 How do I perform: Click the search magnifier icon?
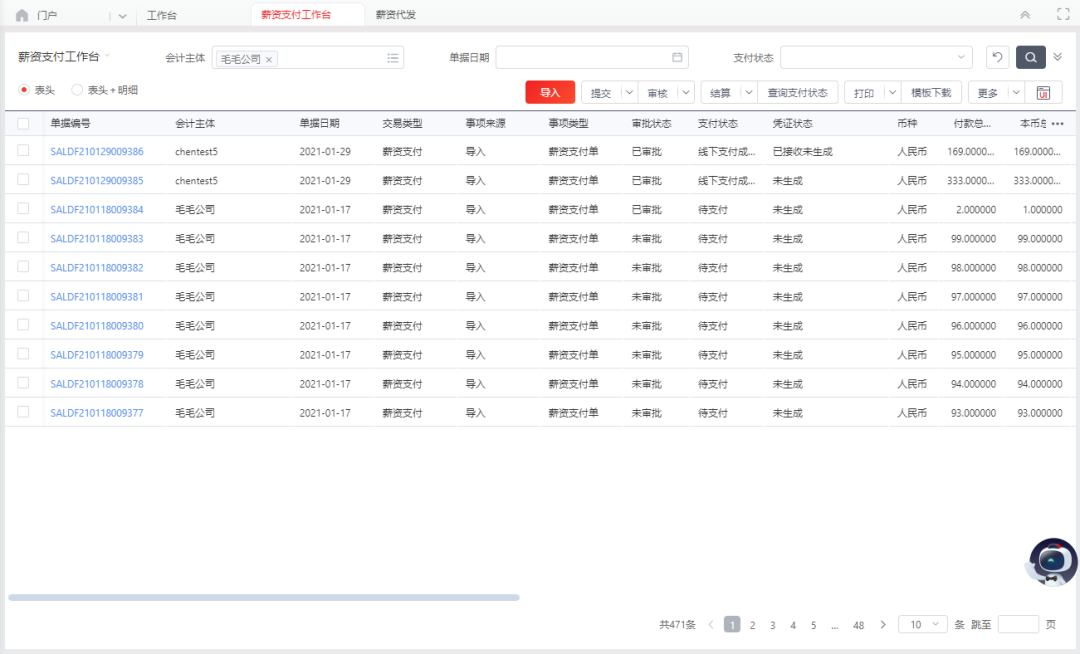pyautogui.click(x=1030, y=57)
